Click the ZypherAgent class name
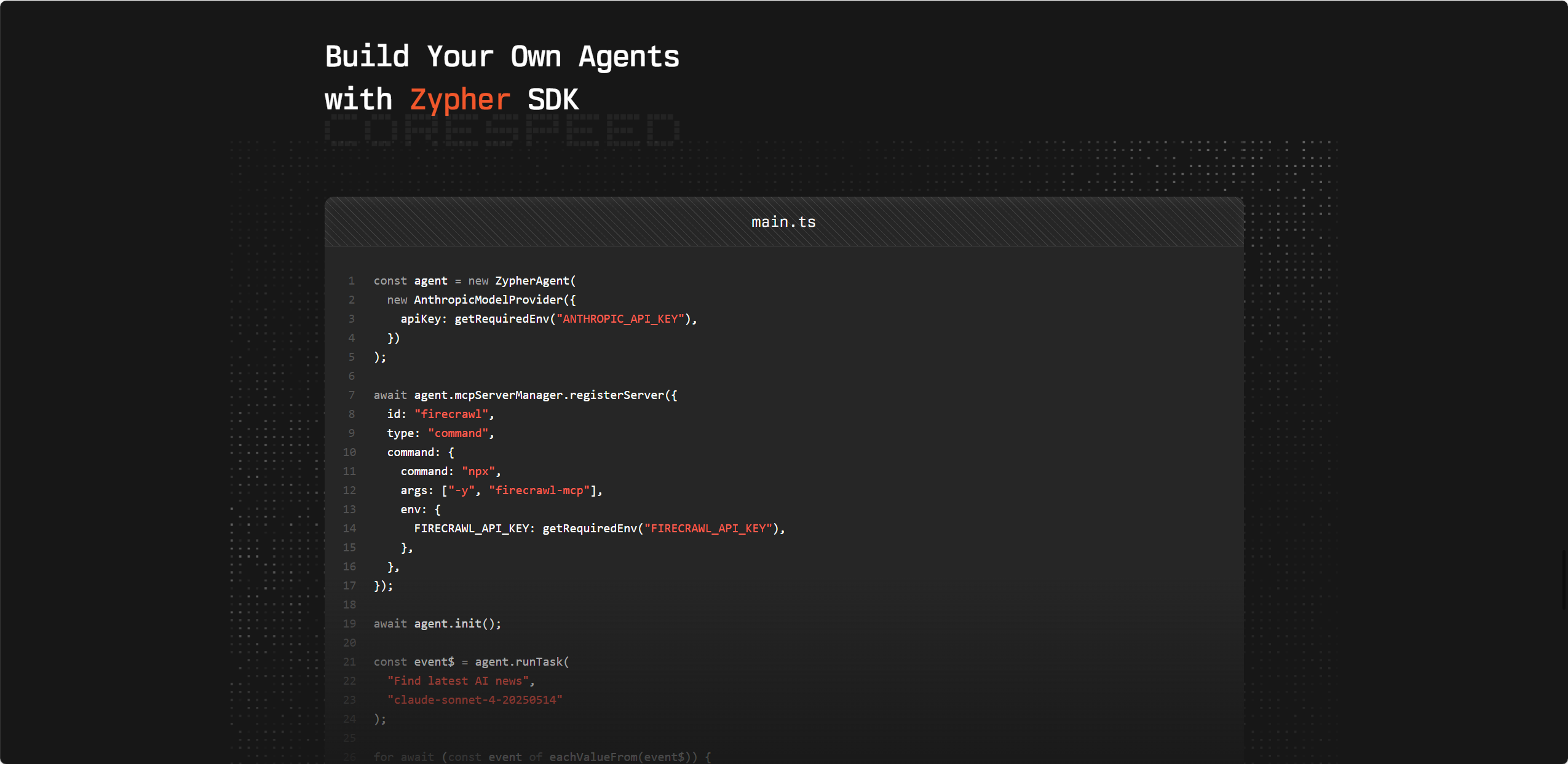The image size is (1568, 764). point(532,280)
